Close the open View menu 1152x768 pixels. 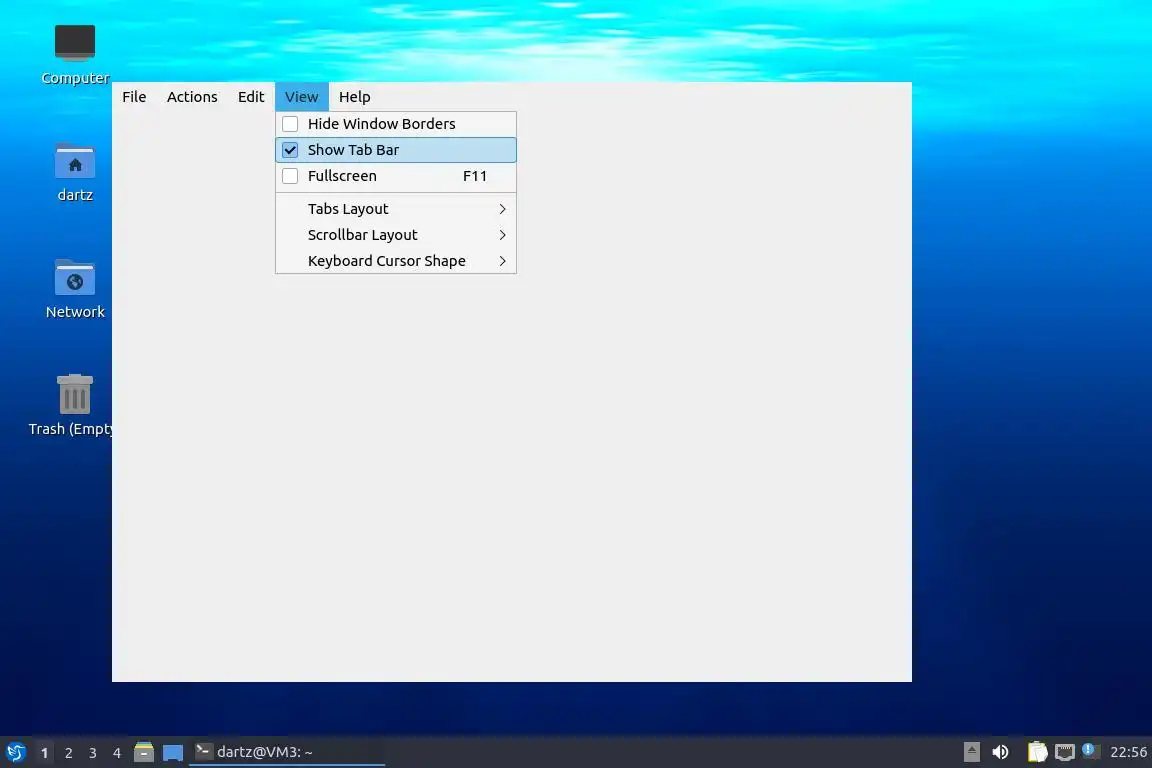point(301,97)
